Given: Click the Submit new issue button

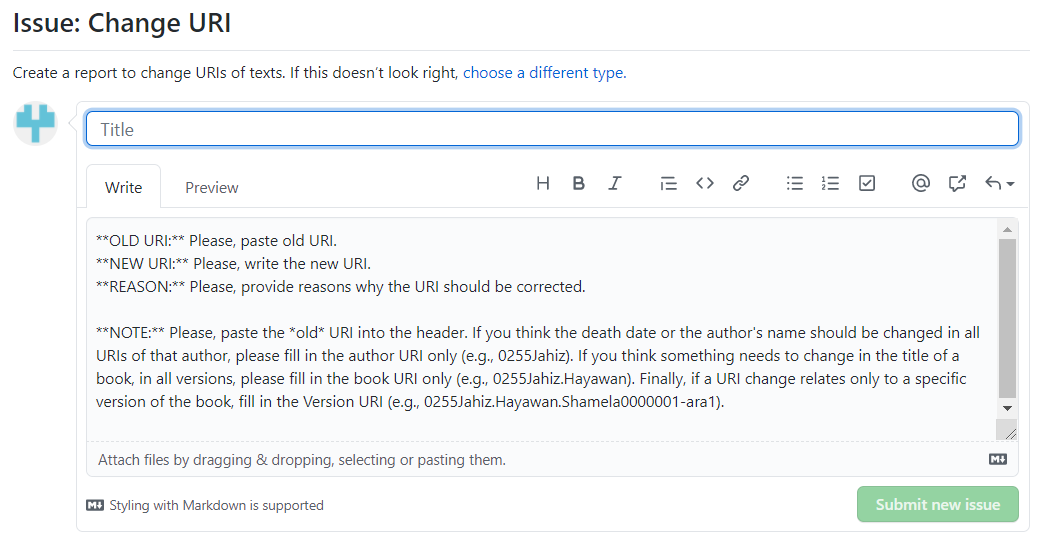Looking at the screenshot, I should pos(937,504).
